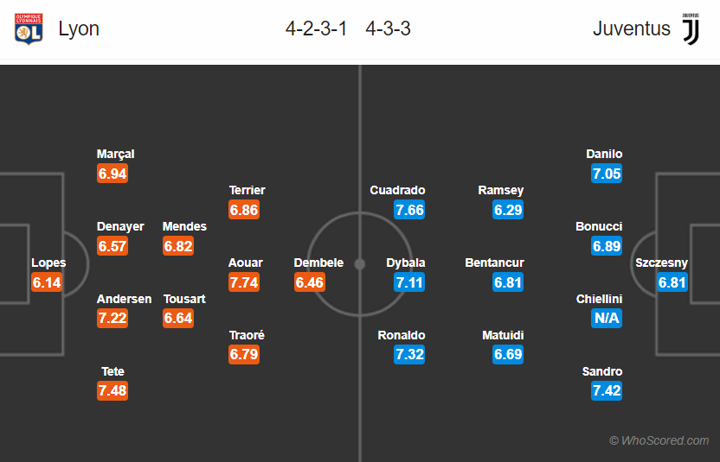
Task: Click on player name Dembele
Action: click(318, 263)
